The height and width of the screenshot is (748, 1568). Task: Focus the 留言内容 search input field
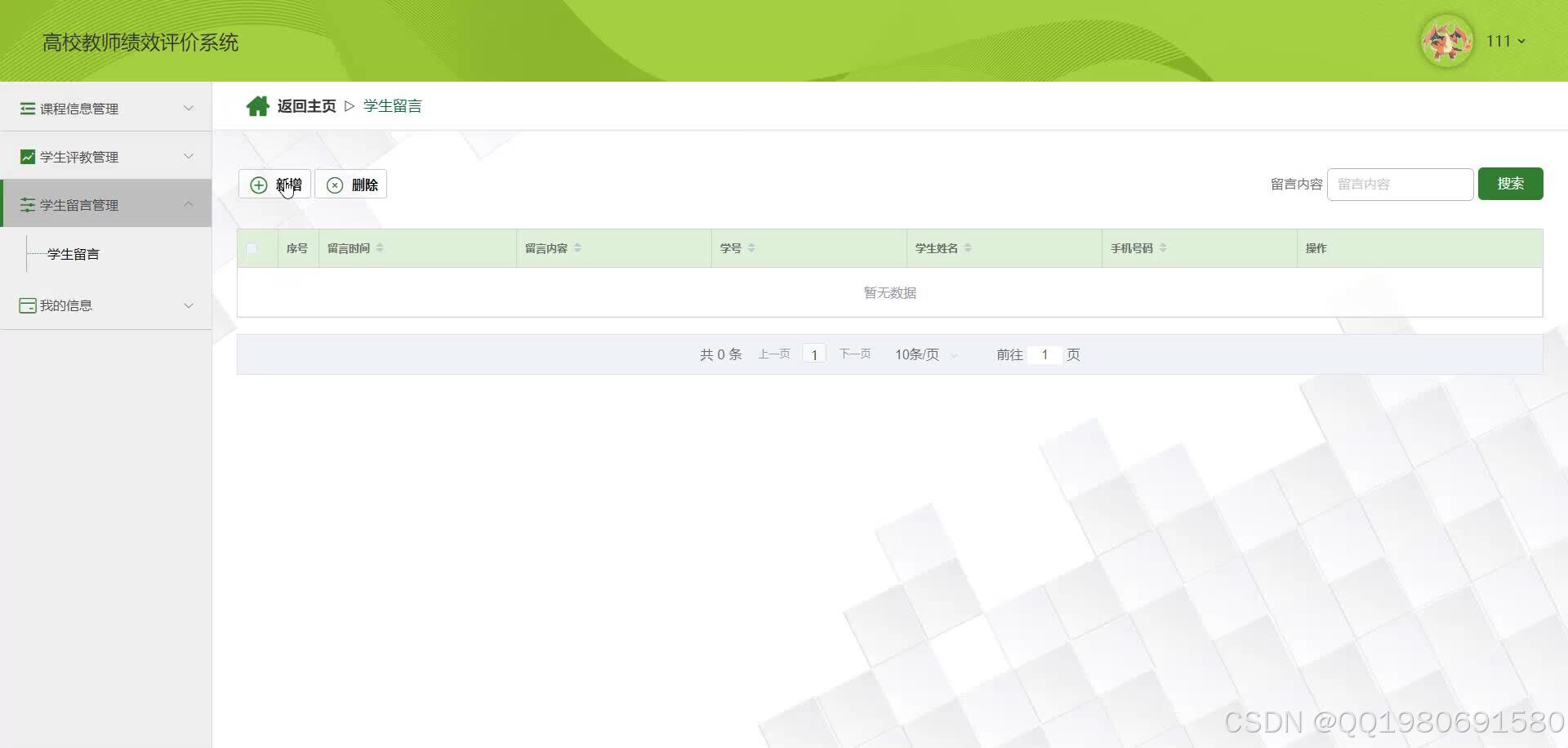(x=1400, y=185)
